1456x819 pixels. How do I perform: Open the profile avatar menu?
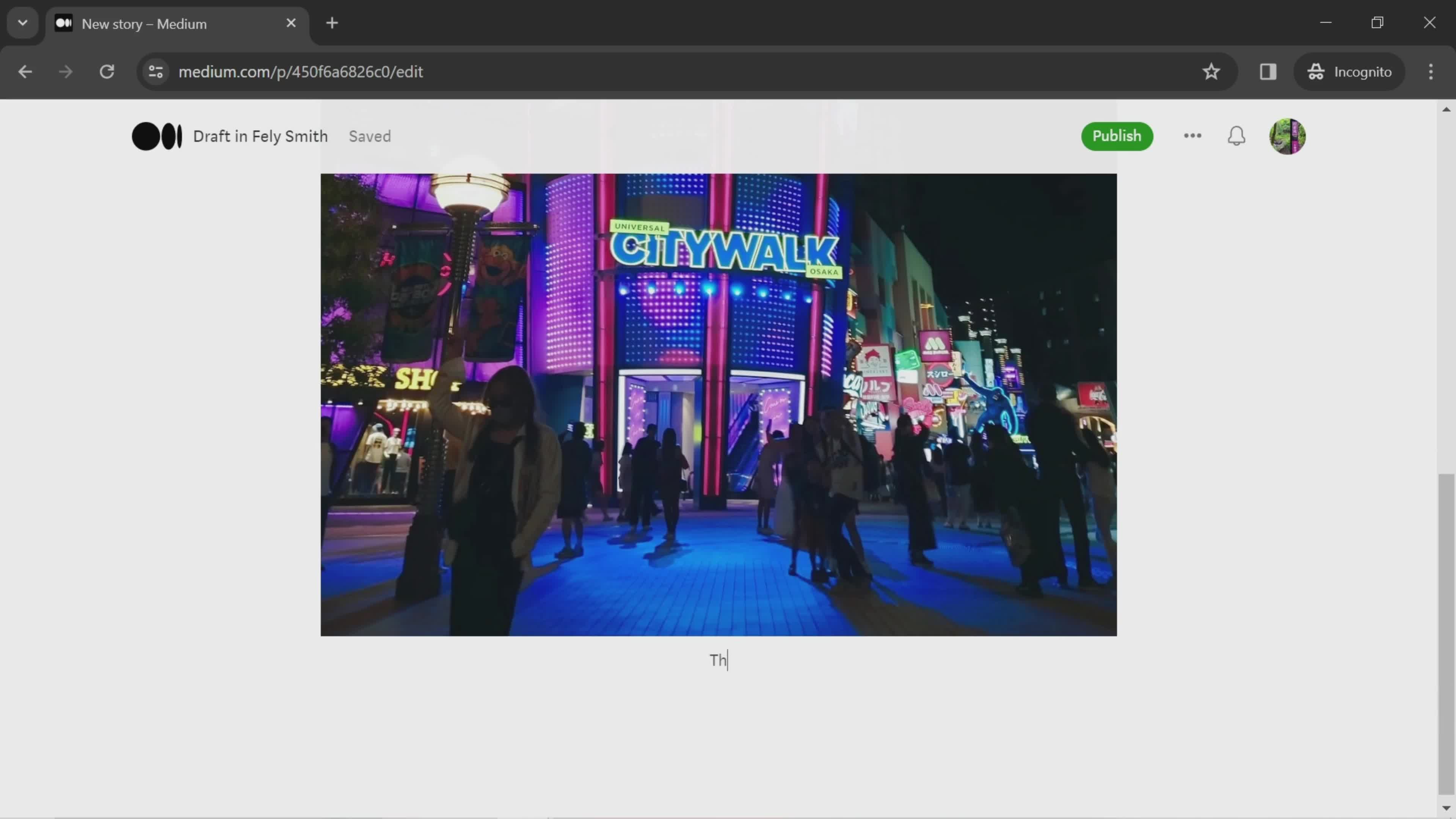pos(1287,136)
